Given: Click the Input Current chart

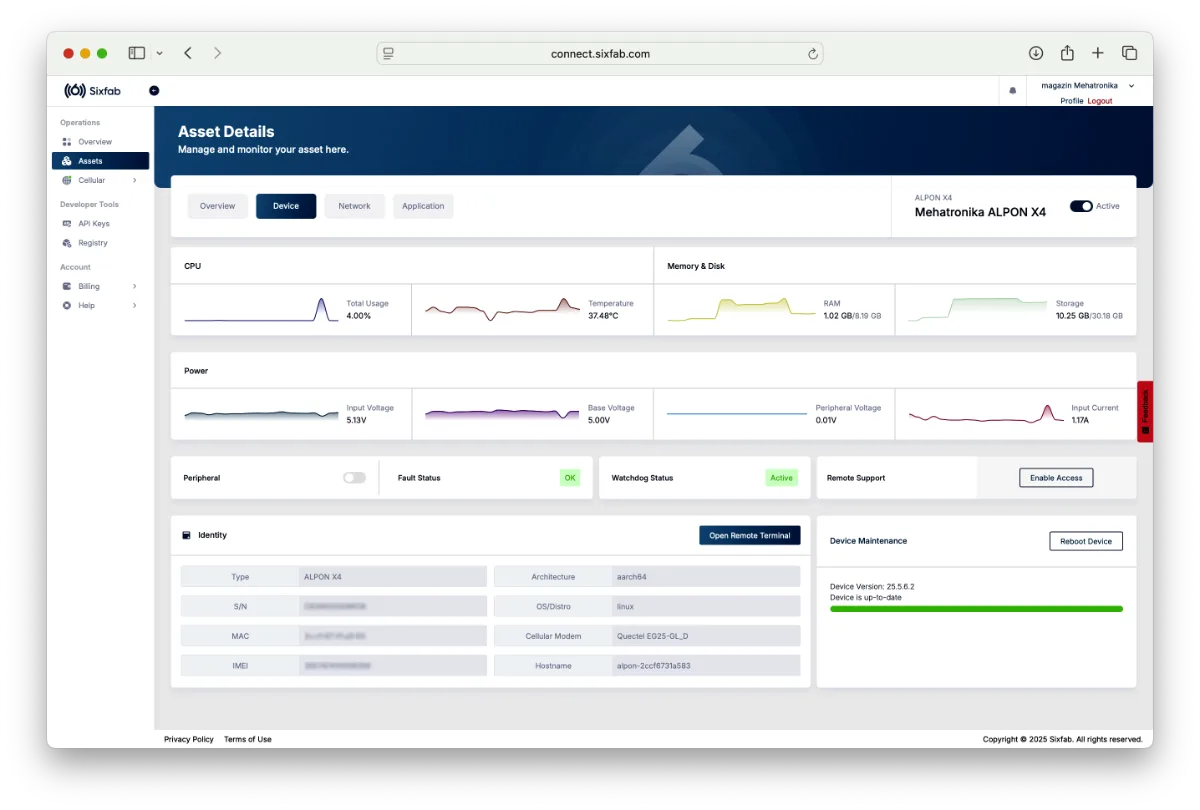Looking at the screenshot, I should 986,413.
